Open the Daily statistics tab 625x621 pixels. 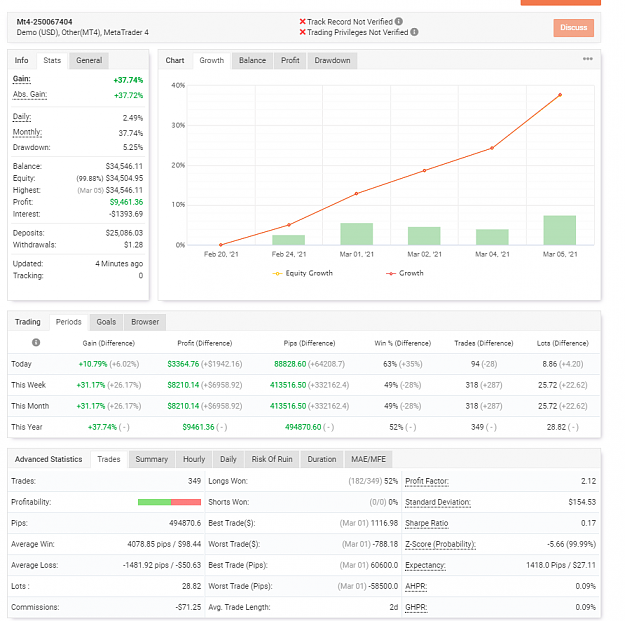click(x=228, y=460)
